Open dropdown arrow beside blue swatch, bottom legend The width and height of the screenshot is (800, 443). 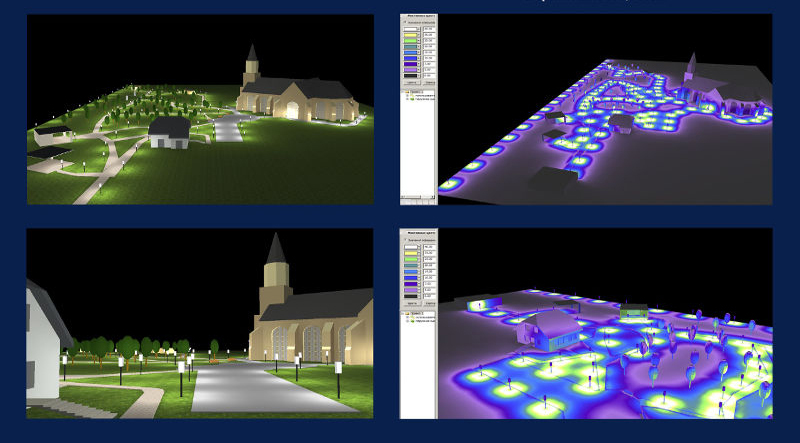[419, 278]
